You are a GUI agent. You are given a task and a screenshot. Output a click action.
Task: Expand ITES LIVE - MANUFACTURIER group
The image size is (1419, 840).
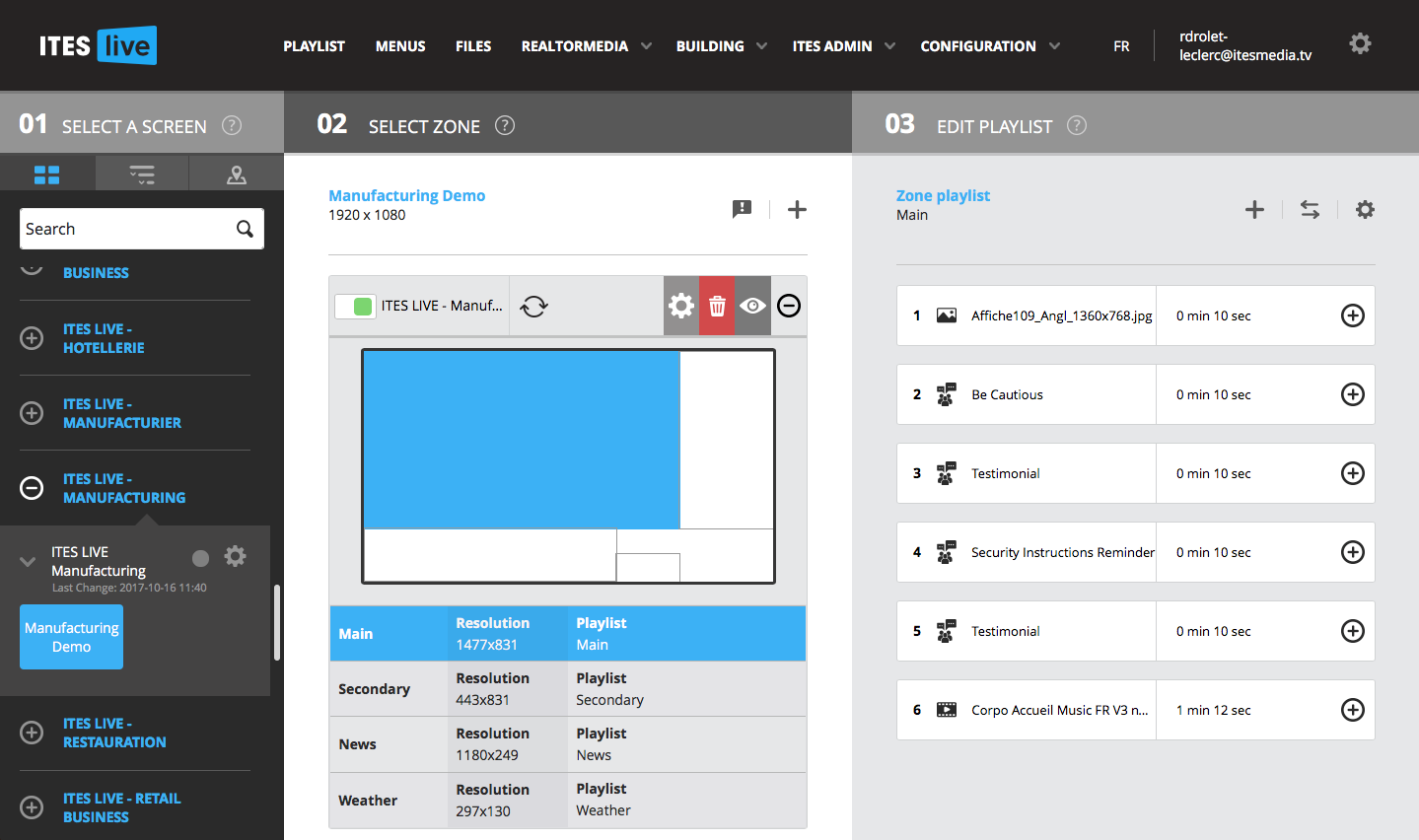tap(32, 413)
